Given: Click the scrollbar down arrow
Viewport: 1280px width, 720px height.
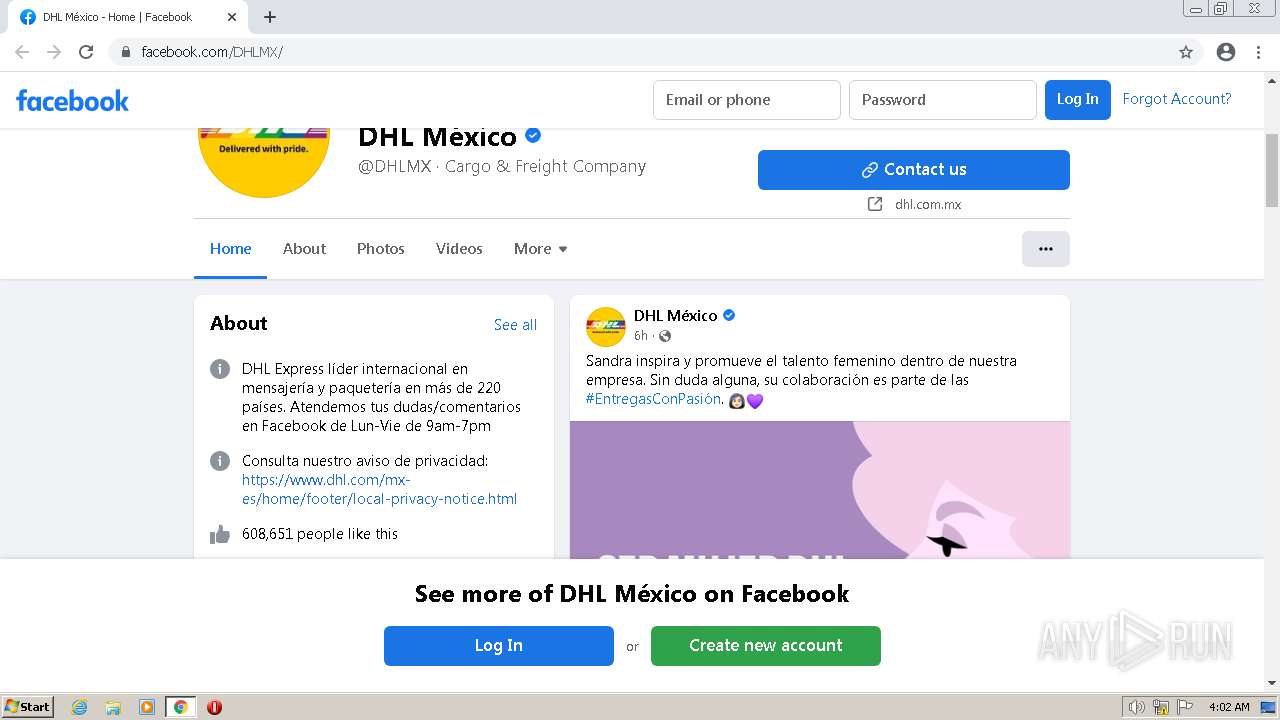Looking at the screenshot, I should click(x=1271, y=683).
